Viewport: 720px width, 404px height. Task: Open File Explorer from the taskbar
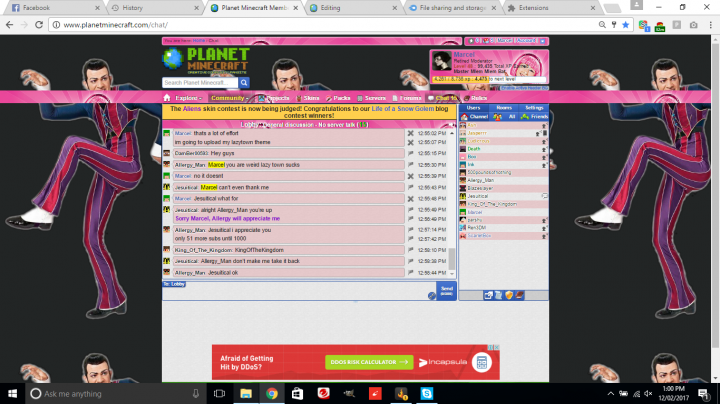point(246,394)
